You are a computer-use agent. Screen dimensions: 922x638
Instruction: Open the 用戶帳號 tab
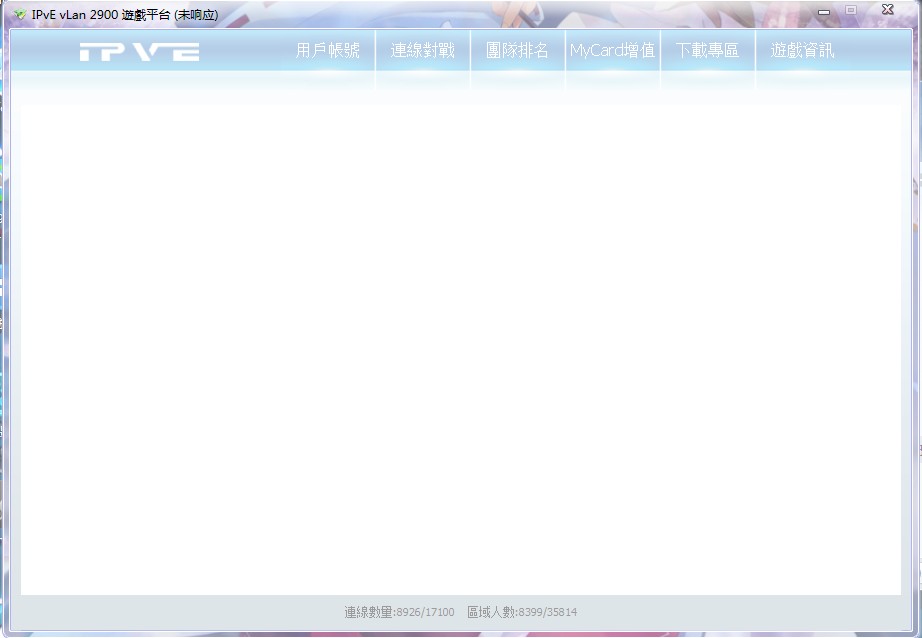[x=328, y=51]
